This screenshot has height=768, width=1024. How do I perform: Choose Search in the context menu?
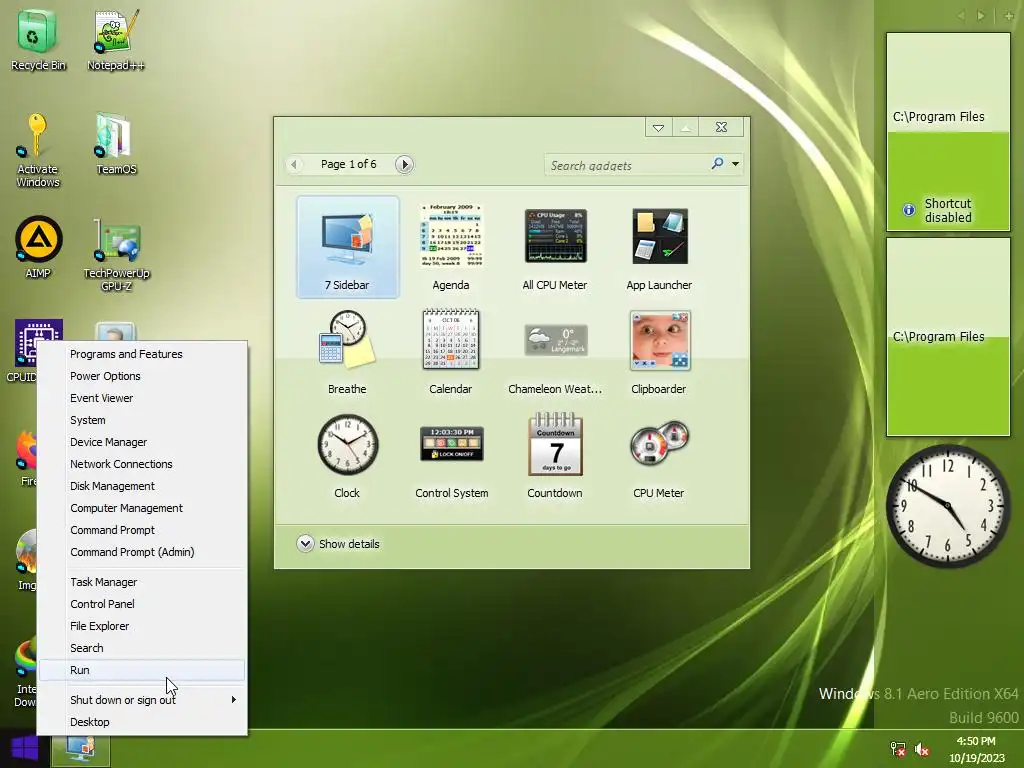[x=142, y=648]
